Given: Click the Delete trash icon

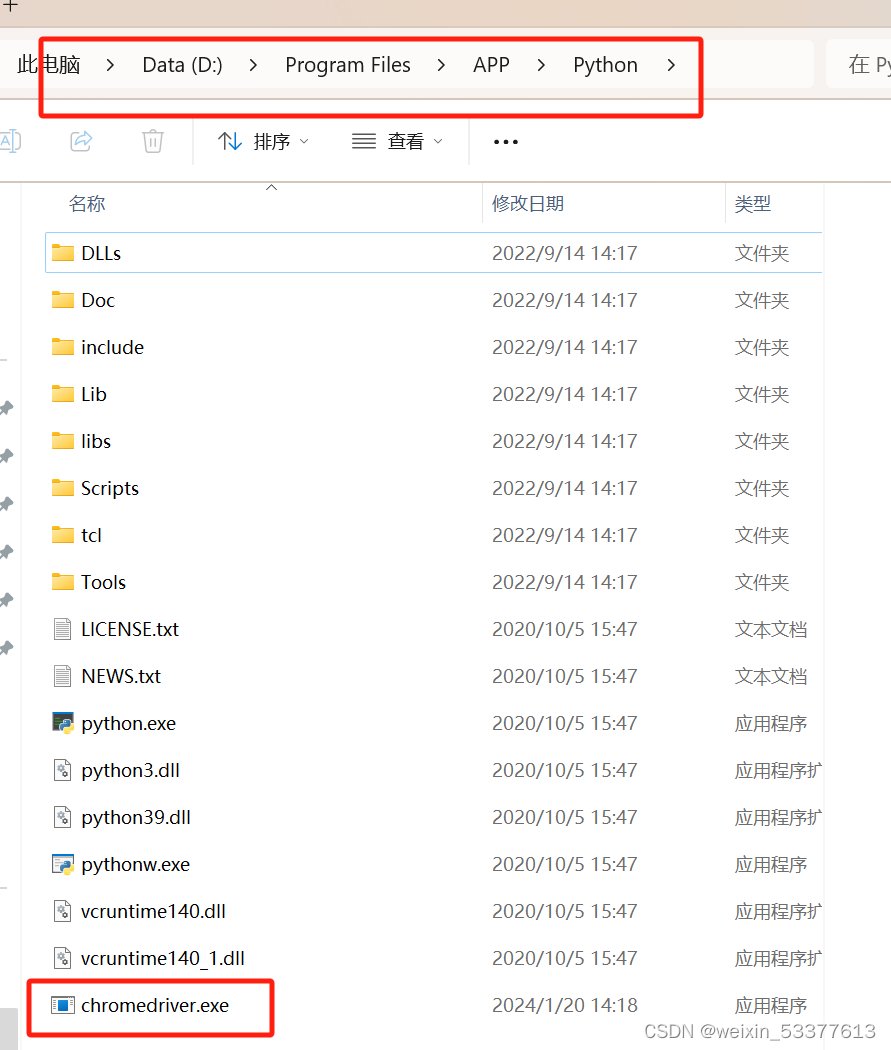Looking at the screenshot, I should 152,141.
